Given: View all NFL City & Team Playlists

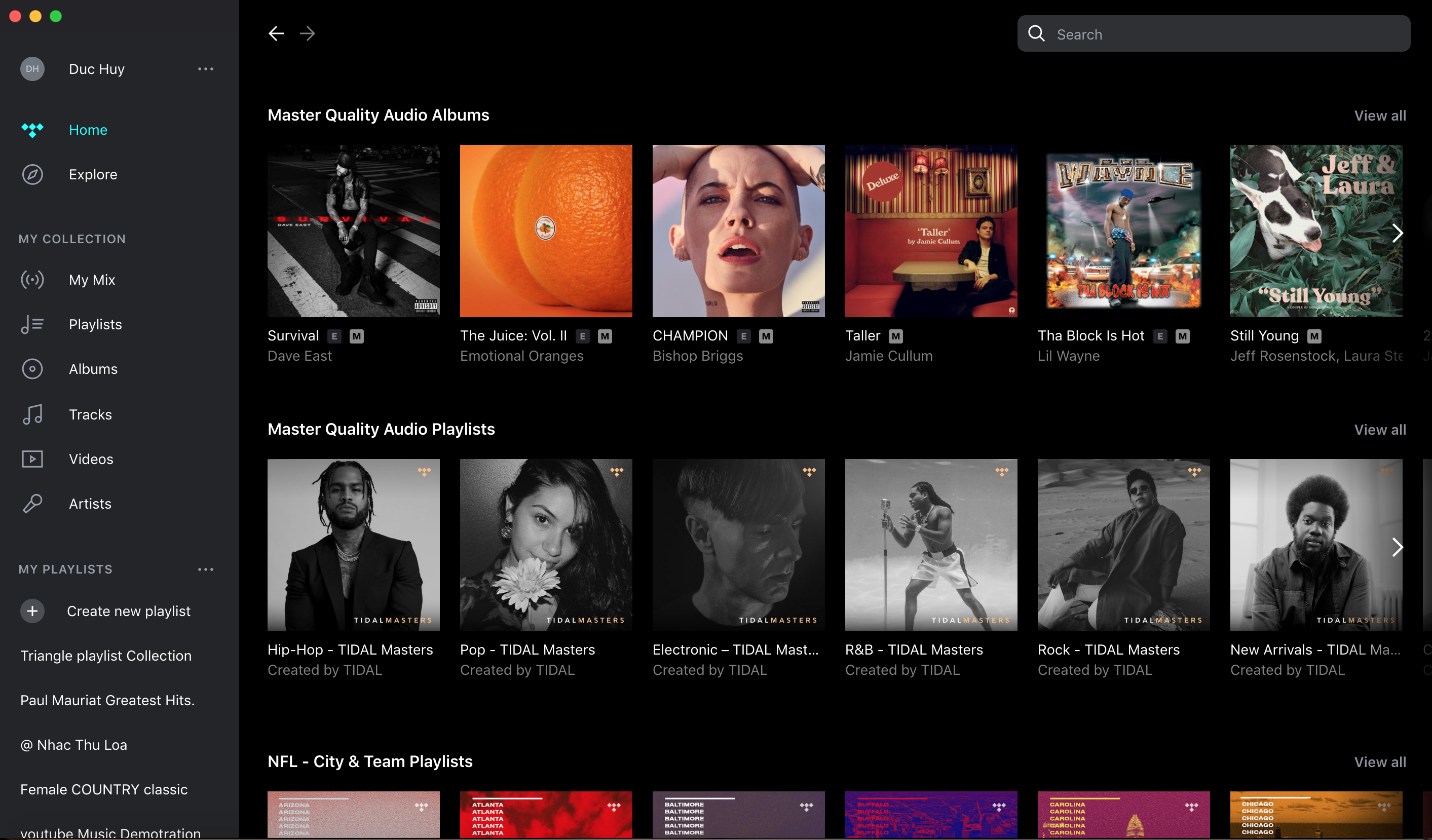Looking at the screenshot, I should (1380, 762).
